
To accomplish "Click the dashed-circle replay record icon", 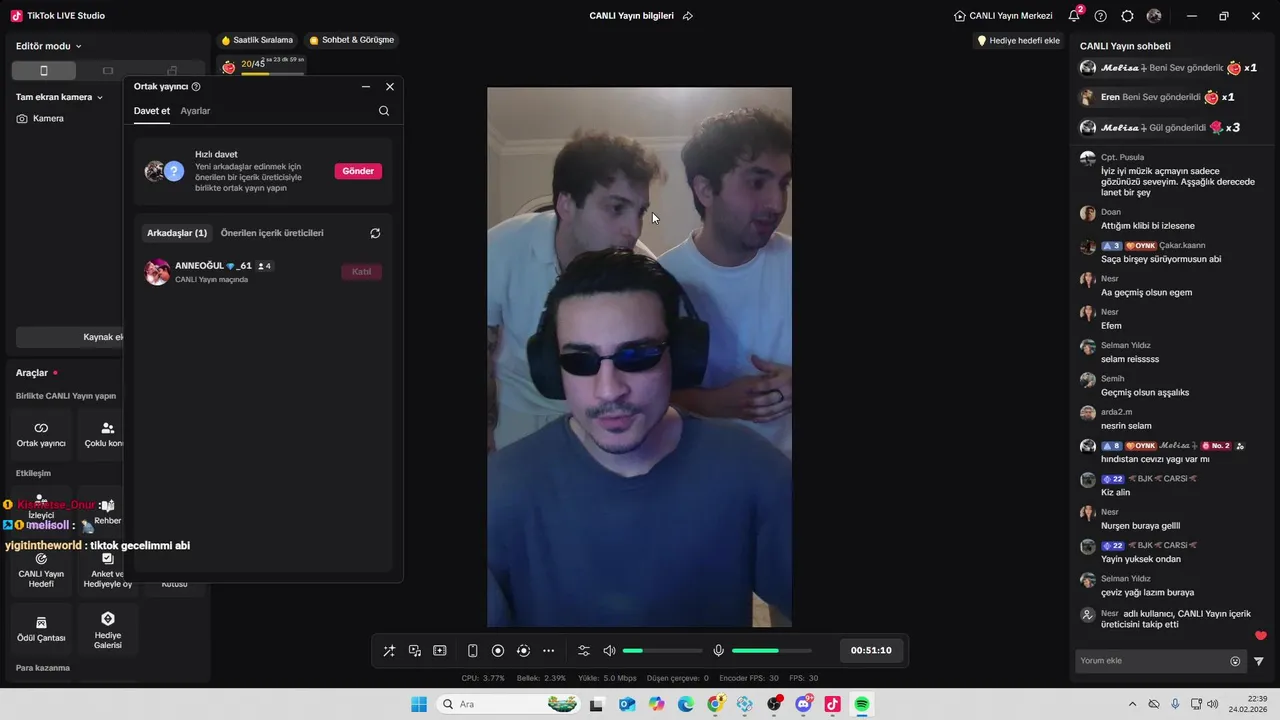I will 523,651.
